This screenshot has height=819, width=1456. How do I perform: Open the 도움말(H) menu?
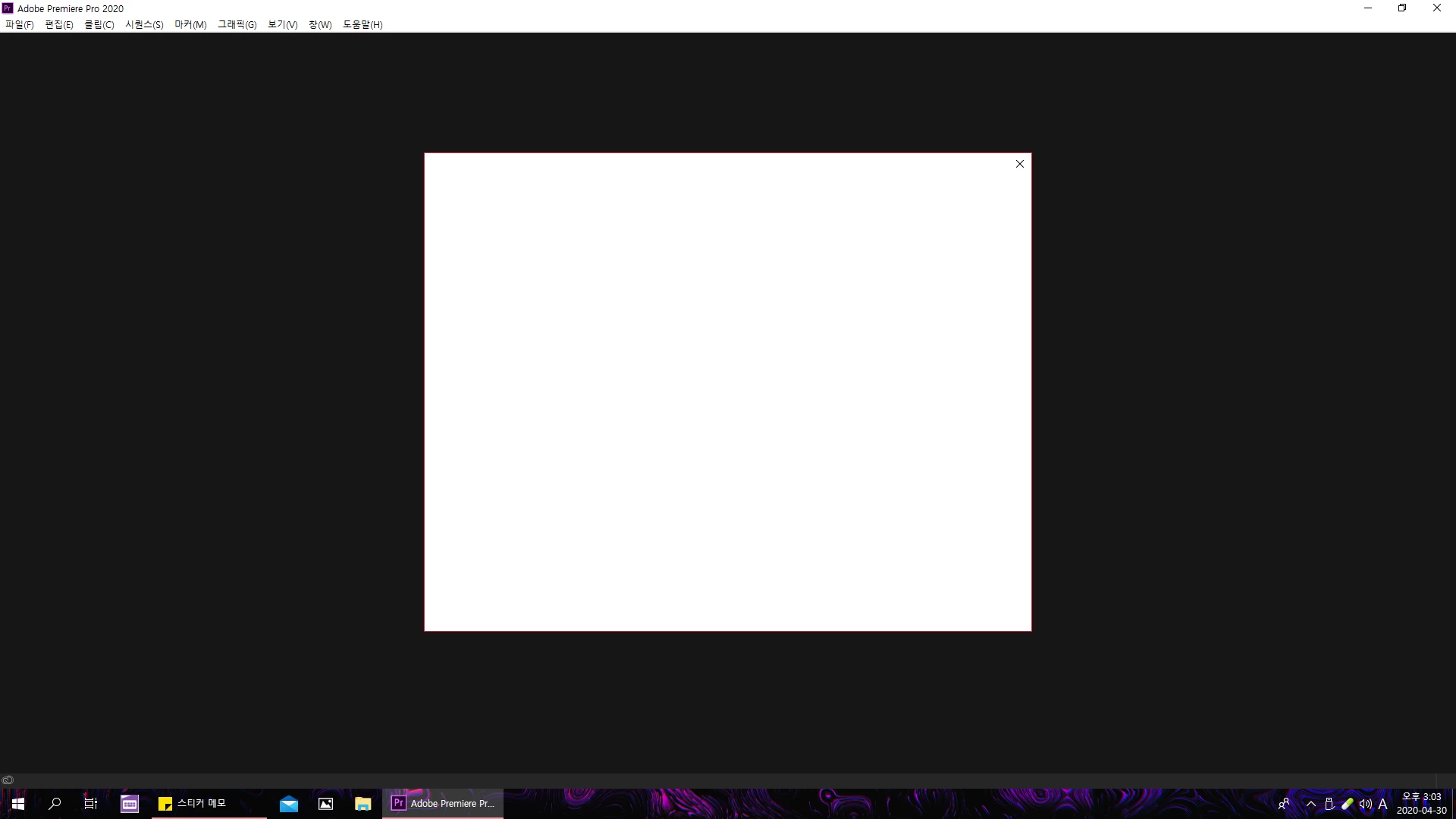pos(362,24)
